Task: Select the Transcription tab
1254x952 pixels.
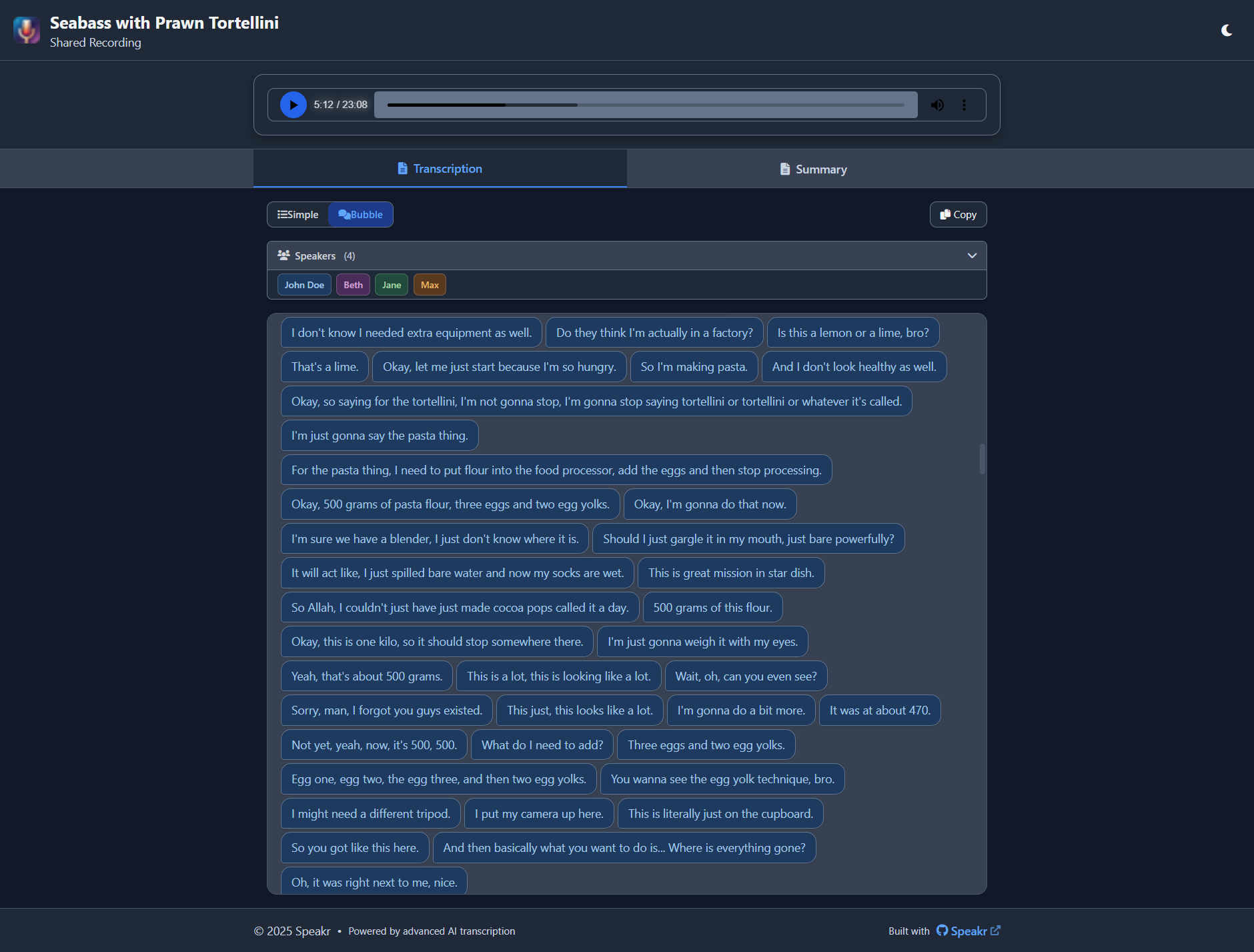Action: coord(440,168)
